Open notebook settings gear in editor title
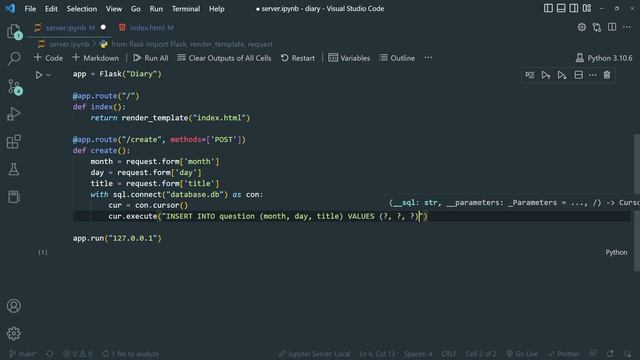 click(x=582, y=27)
